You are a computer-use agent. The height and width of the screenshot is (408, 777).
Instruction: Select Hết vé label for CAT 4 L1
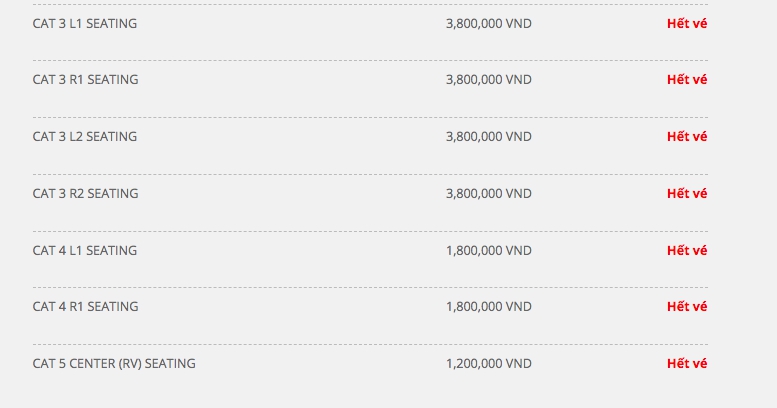tap(687, 251)
